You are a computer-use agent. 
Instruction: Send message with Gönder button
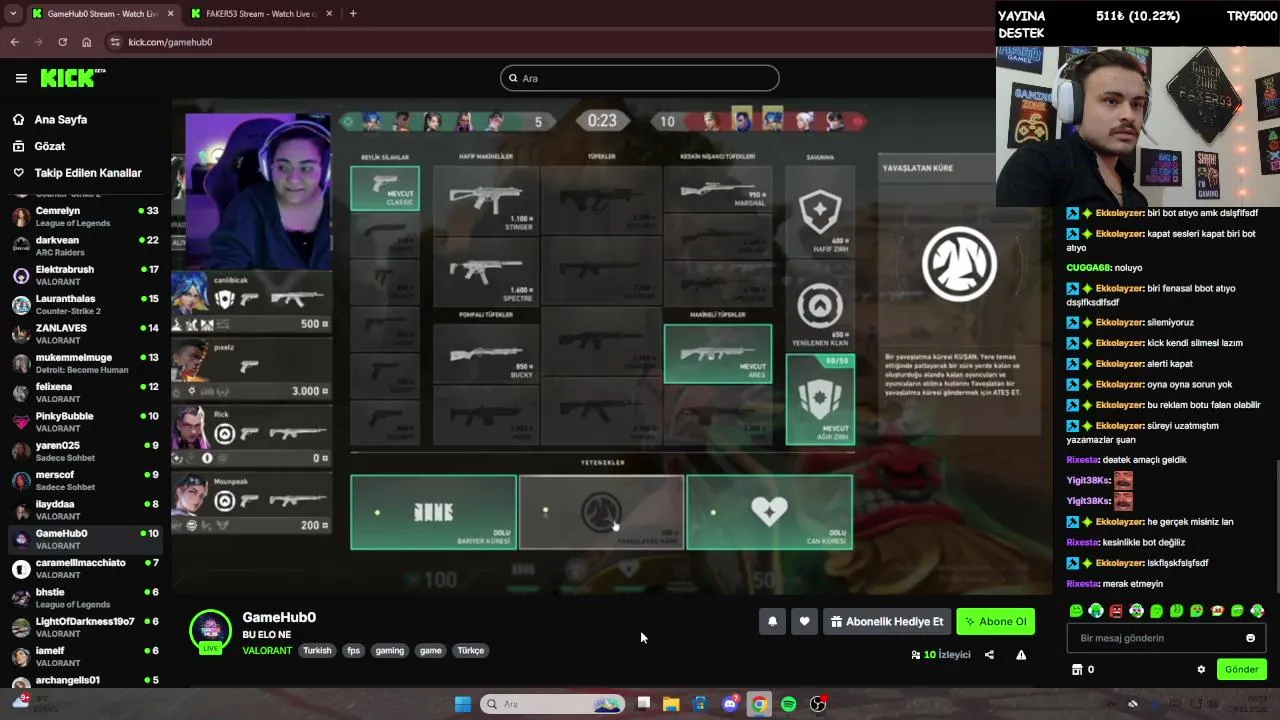(x=1242, y=670)
